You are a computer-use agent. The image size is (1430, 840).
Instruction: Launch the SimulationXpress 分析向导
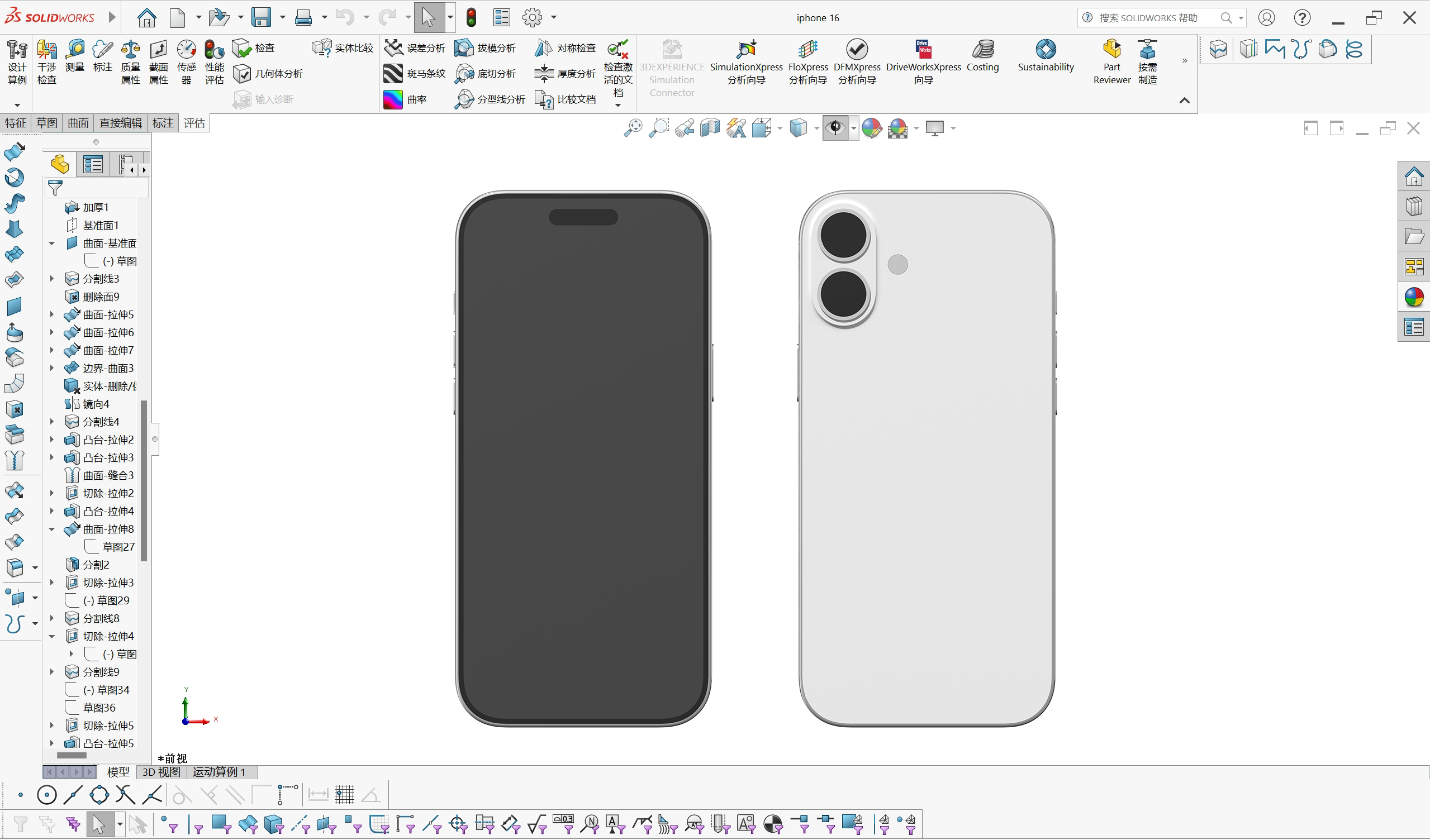(x=745, y=61)
